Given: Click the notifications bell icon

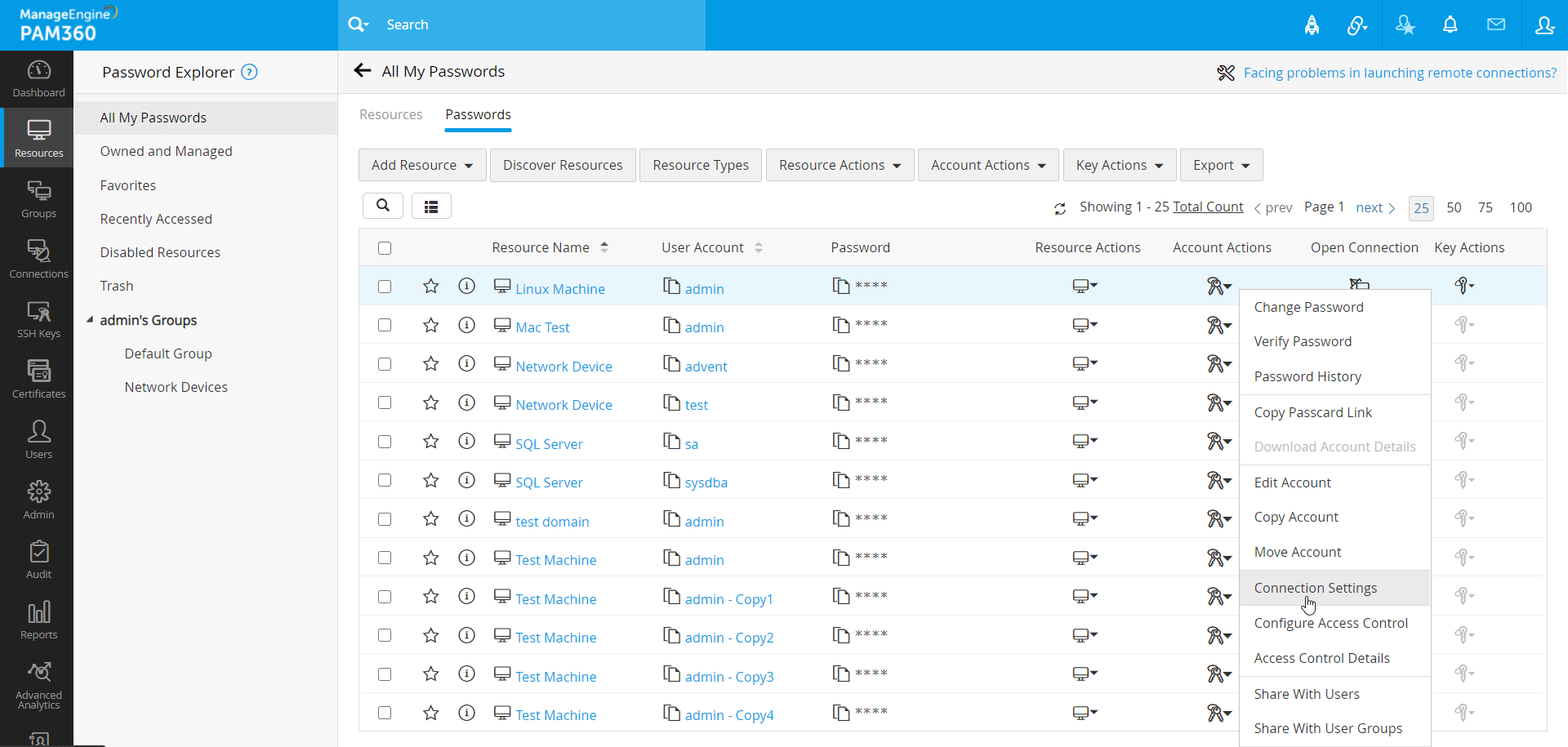Looking at the screenshot, I should pos(1450,24).
